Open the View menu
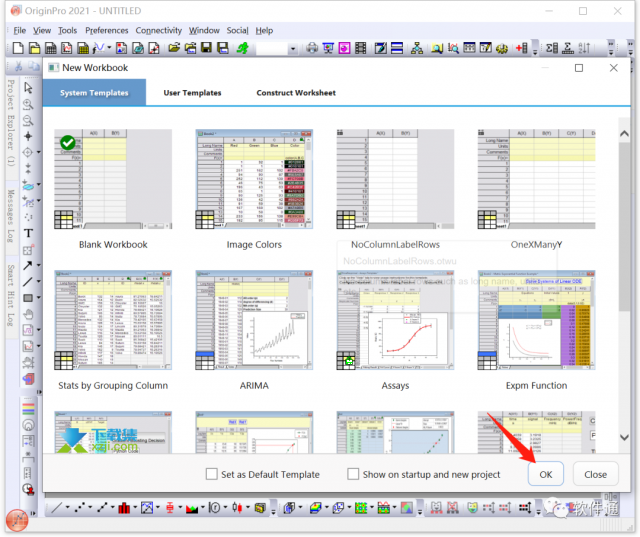 tap(42, 31)
